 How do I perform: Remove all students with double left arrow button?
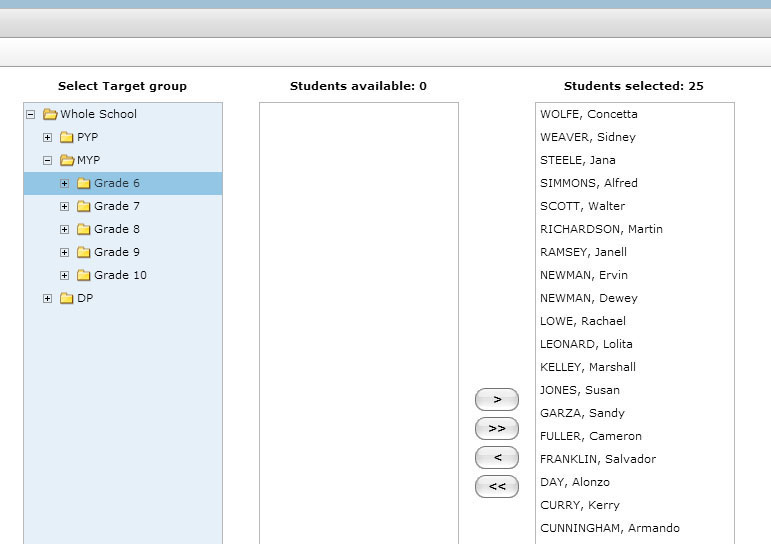coord(497,486)
